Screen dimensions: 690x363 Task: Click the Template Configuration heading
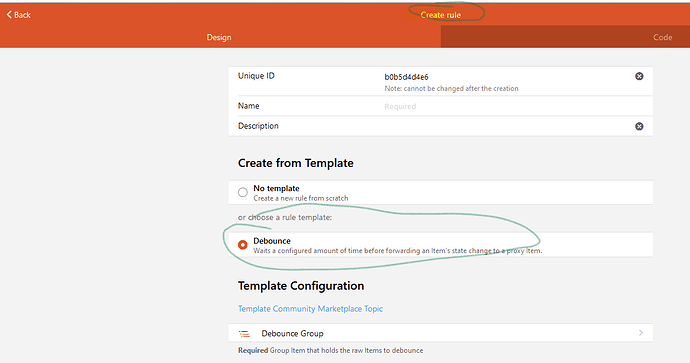[301, 286]
